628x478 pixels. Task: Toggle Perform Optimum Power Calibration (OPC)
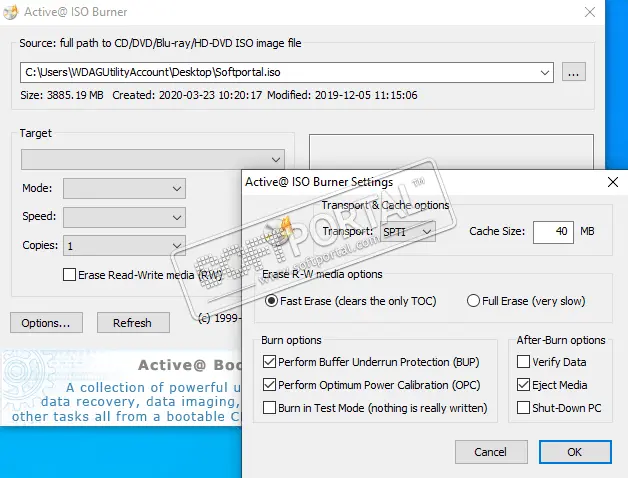269,385
